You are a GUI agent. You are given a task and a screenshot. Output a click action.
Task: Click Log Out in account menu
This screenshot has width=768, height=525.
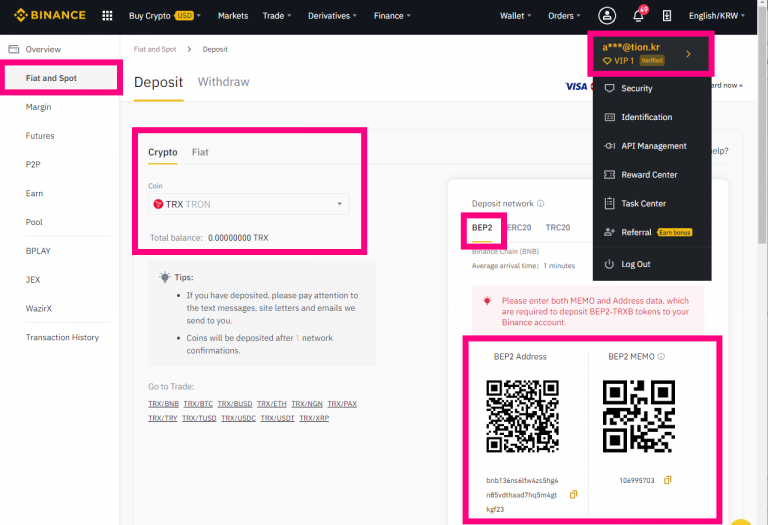coord(635,264)
